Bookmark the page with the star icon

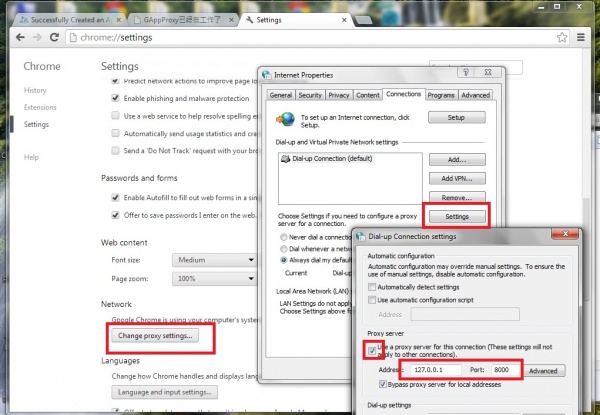point(562,37)
